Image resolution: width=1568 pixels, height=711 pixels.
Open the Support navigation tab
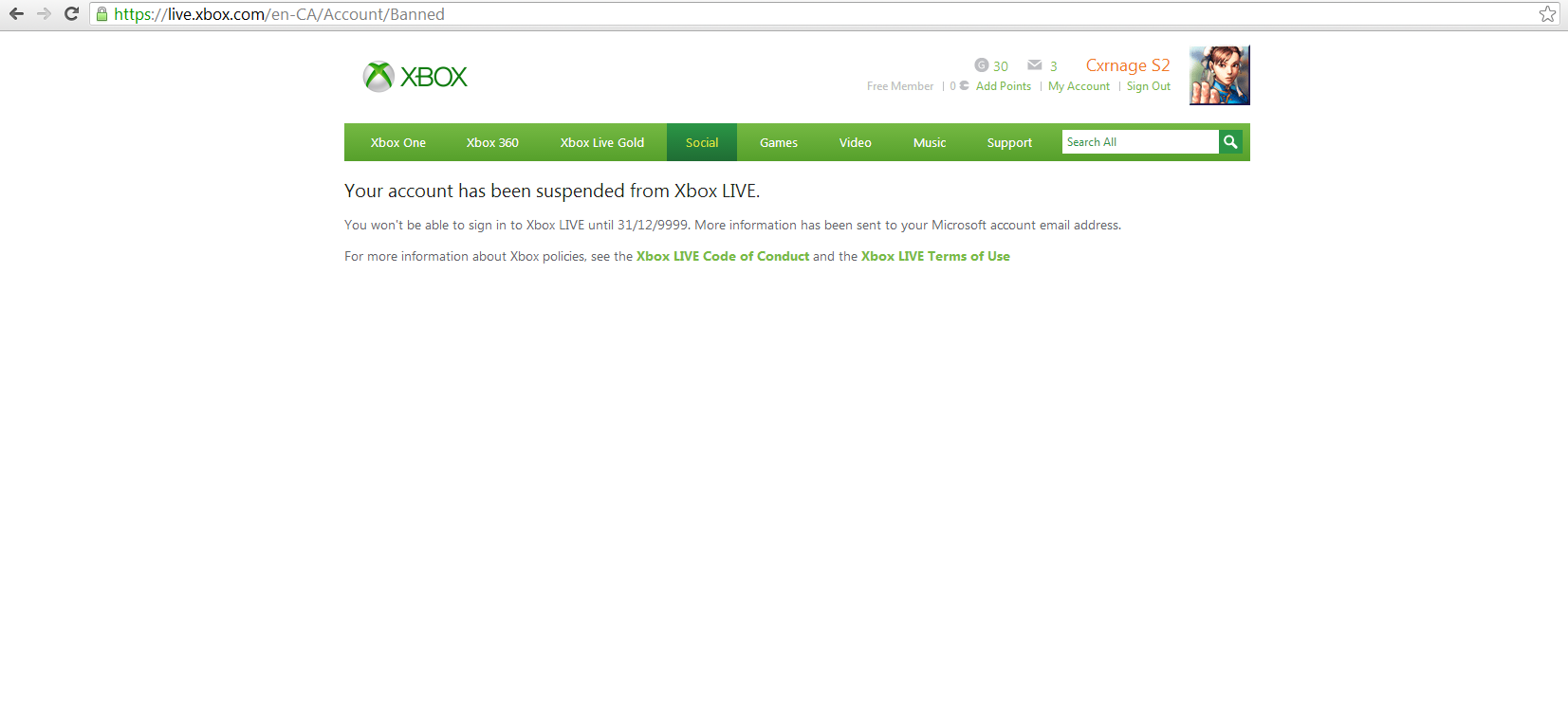[1009, 143]
